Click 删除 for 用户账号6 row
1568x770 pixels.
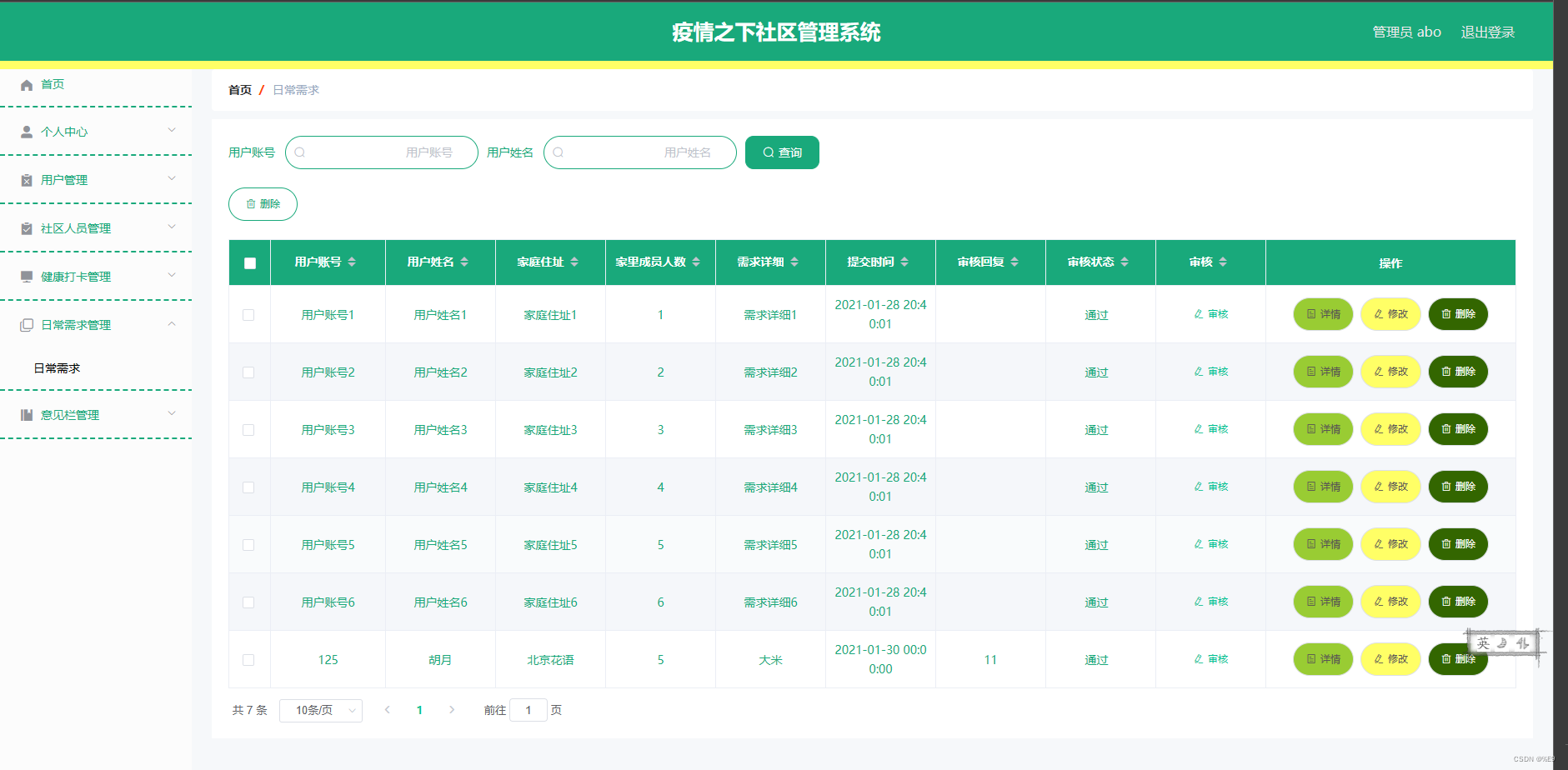click(1458, 602)
